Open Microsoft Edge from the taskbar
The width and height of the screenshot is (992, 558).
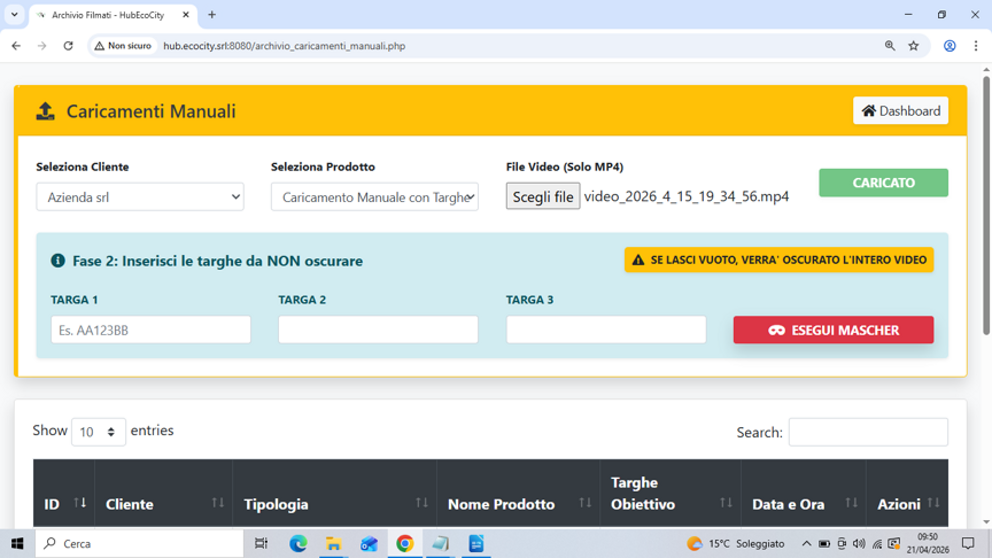coord(298,543)
